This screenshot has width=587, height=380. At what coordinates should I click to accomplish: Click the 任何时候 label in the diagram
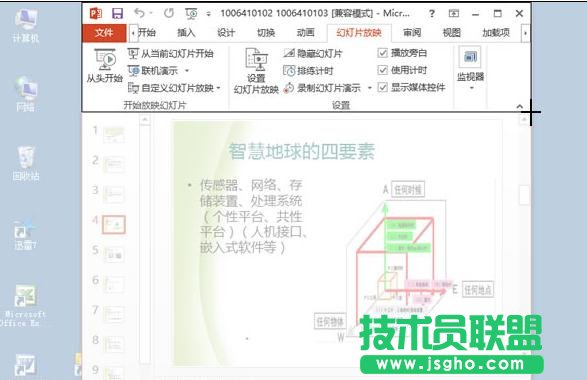click(408, 190)
